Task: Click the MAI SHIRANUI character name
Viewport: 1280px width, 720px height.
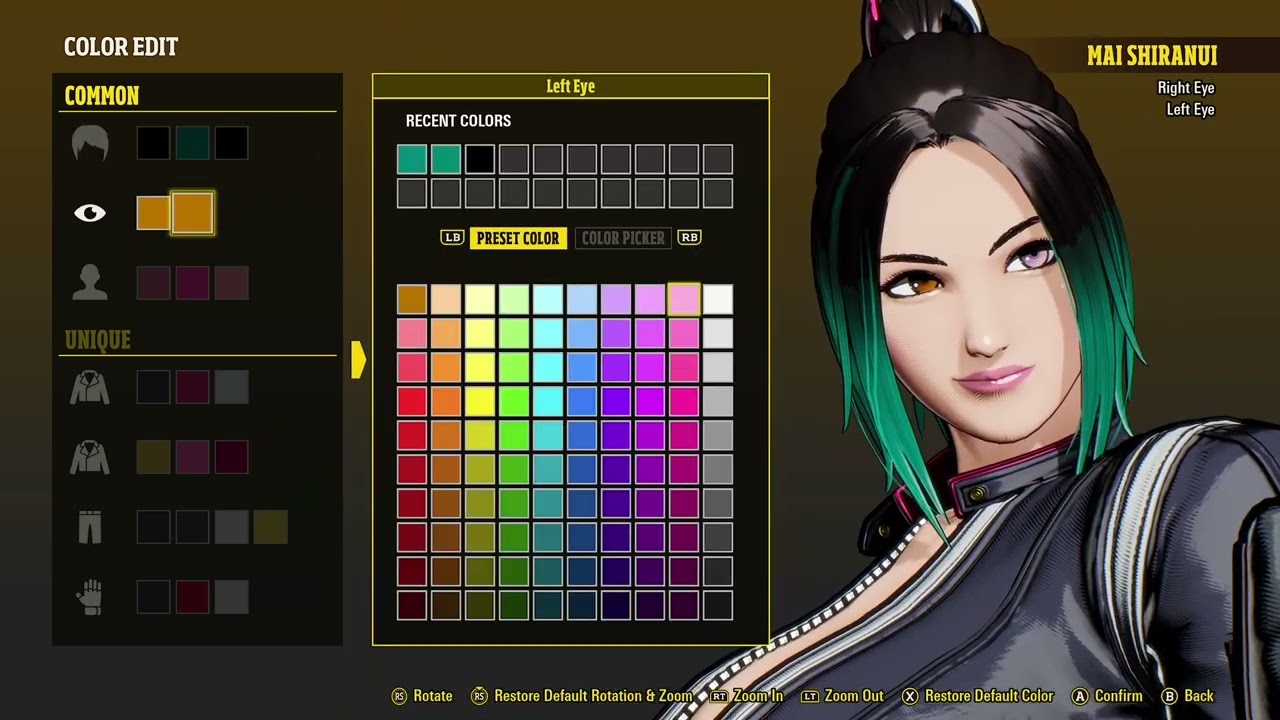Action: coord(1152,55)
